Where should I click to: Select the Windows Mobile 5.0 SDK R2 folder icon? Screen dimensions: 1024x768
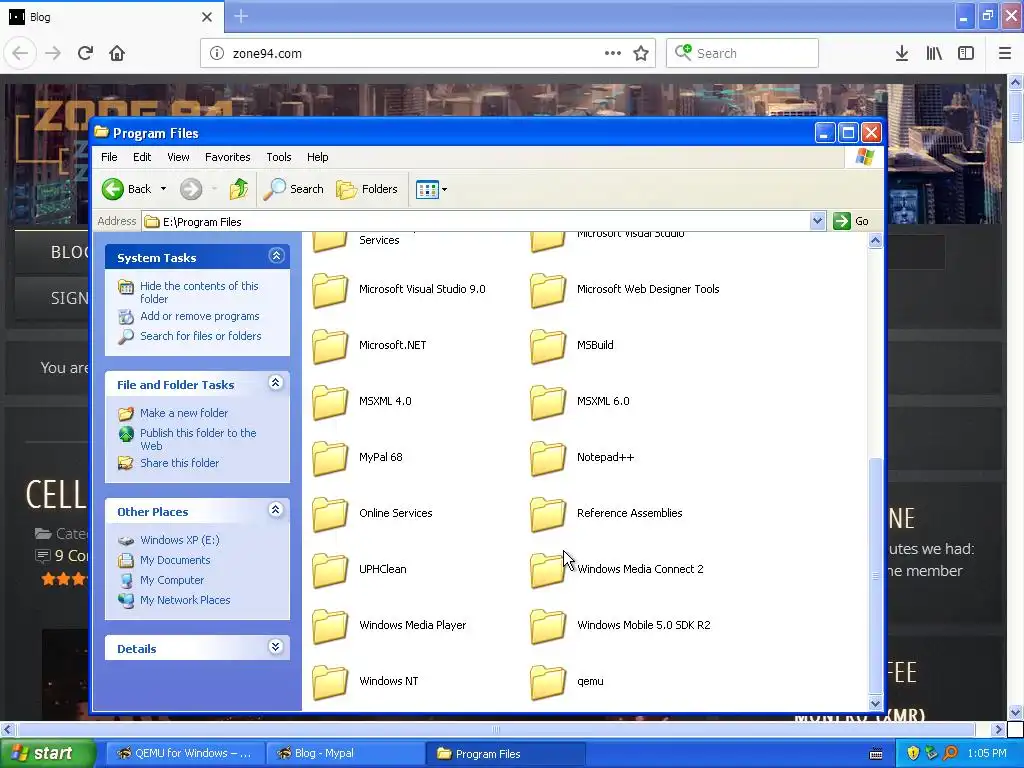[548, 626]
